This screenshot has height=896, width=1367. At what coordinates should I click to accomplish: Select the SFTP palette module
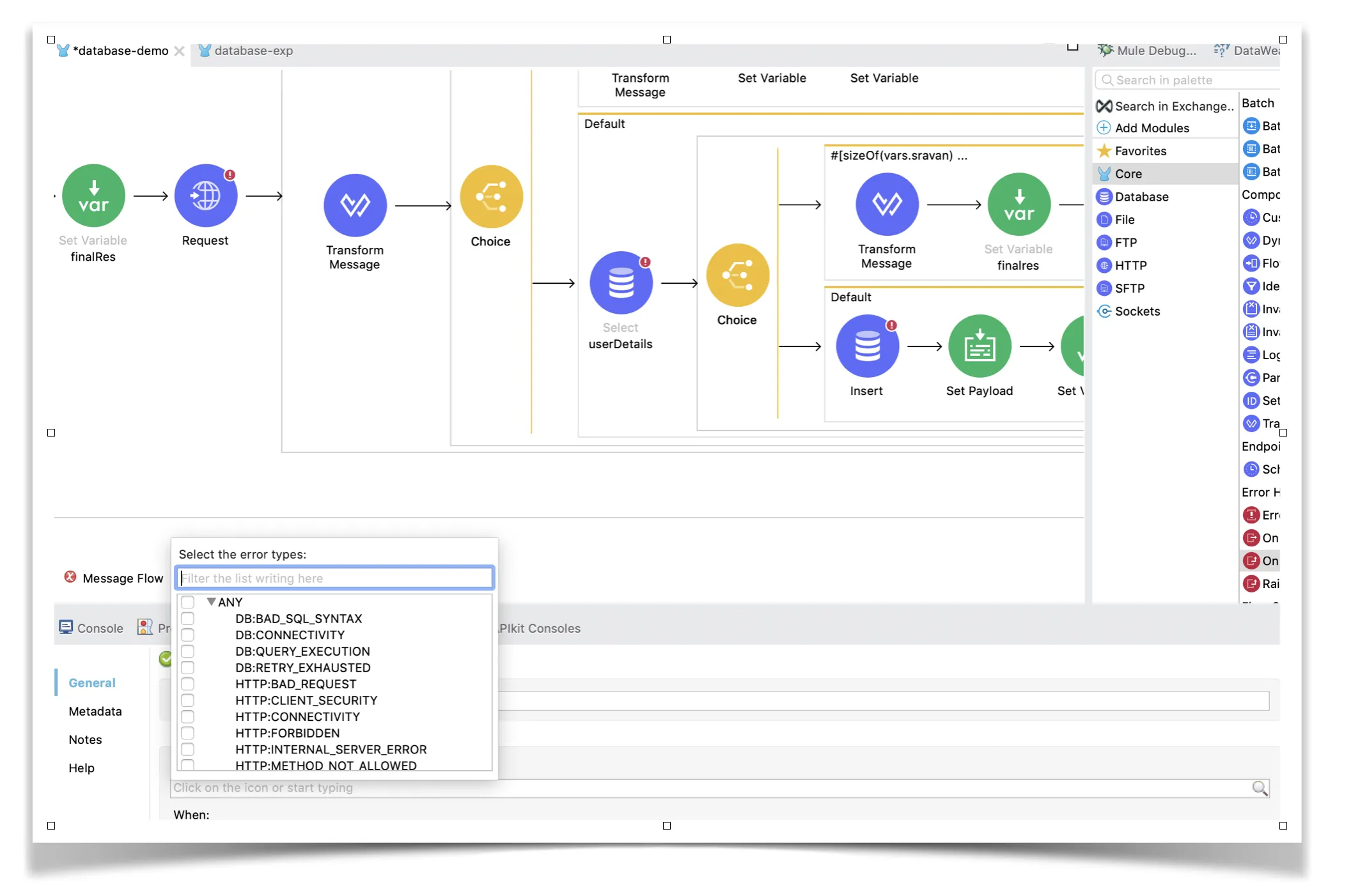click(x=1121, y=288)
